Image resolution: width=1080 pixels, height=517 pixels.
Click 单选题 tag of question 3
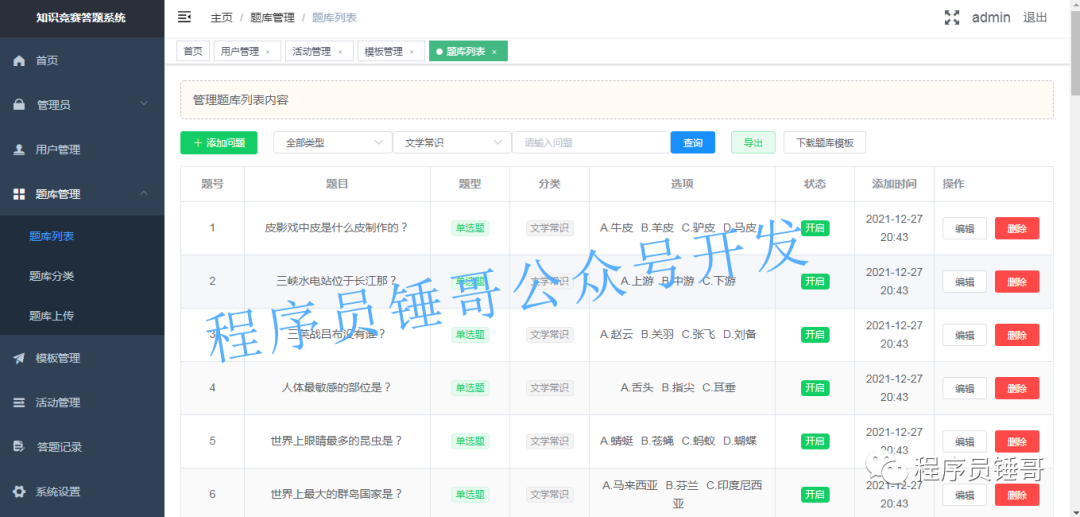470,335
